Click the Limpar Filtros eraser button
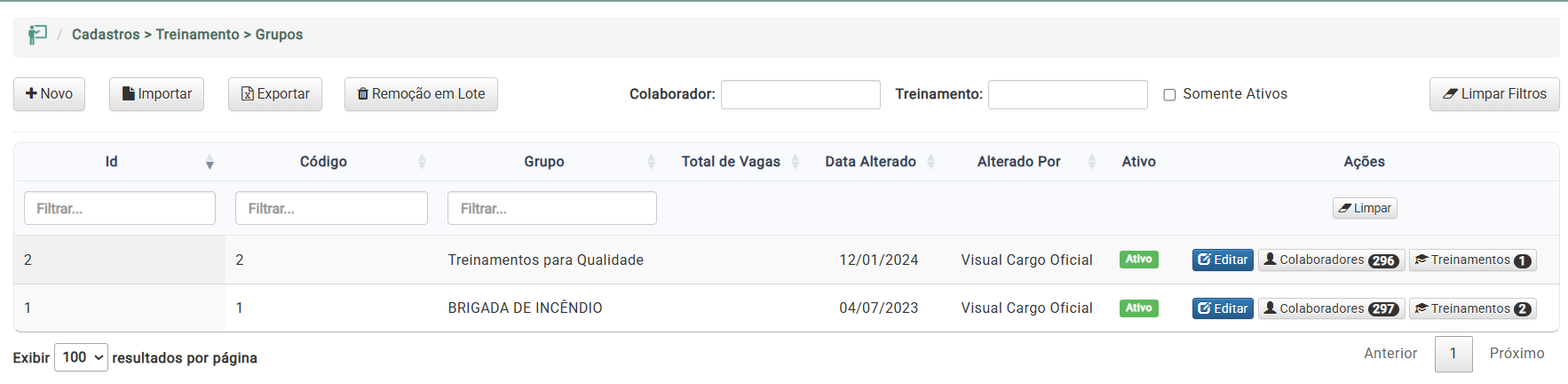 coord(1493,94)
